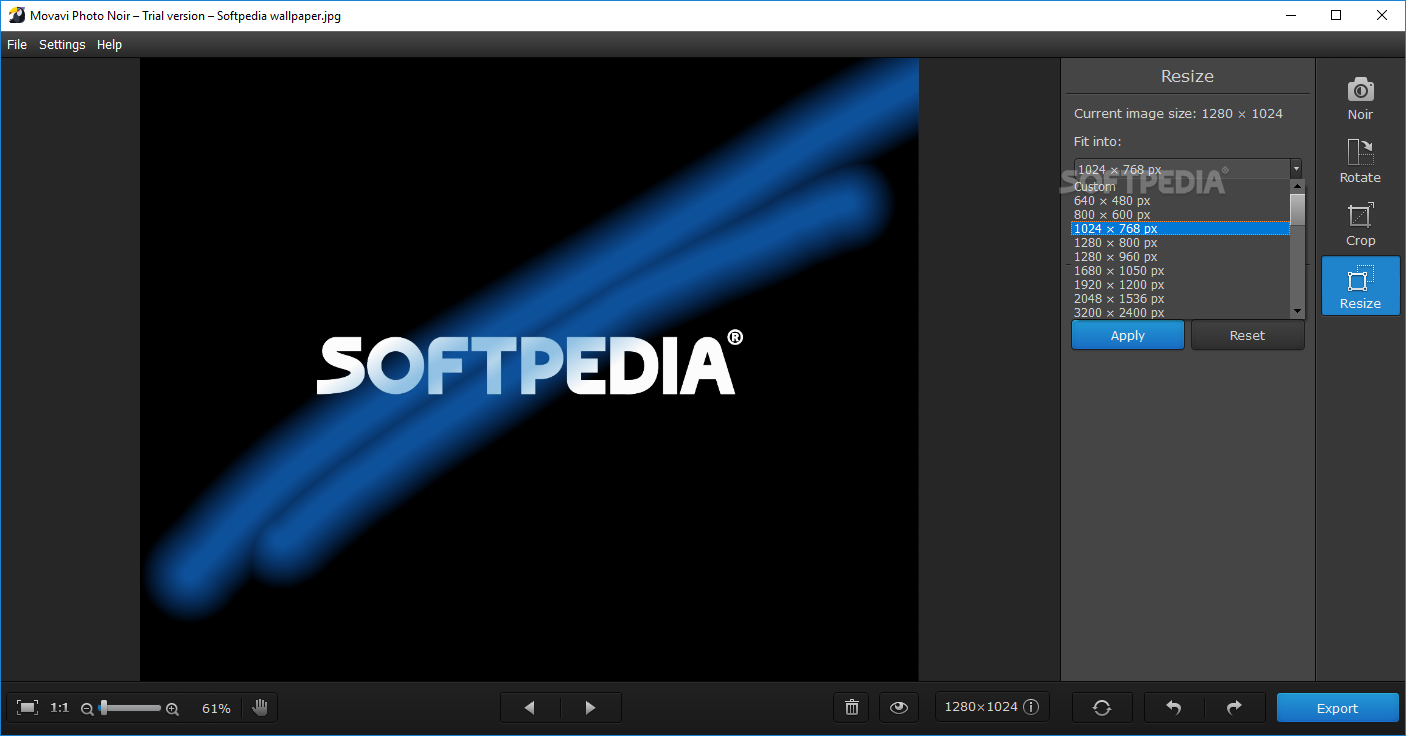Viewport: 1406px width, 736px height.
Task: Go to the next image arrow
Action: (x=591, y=708)
